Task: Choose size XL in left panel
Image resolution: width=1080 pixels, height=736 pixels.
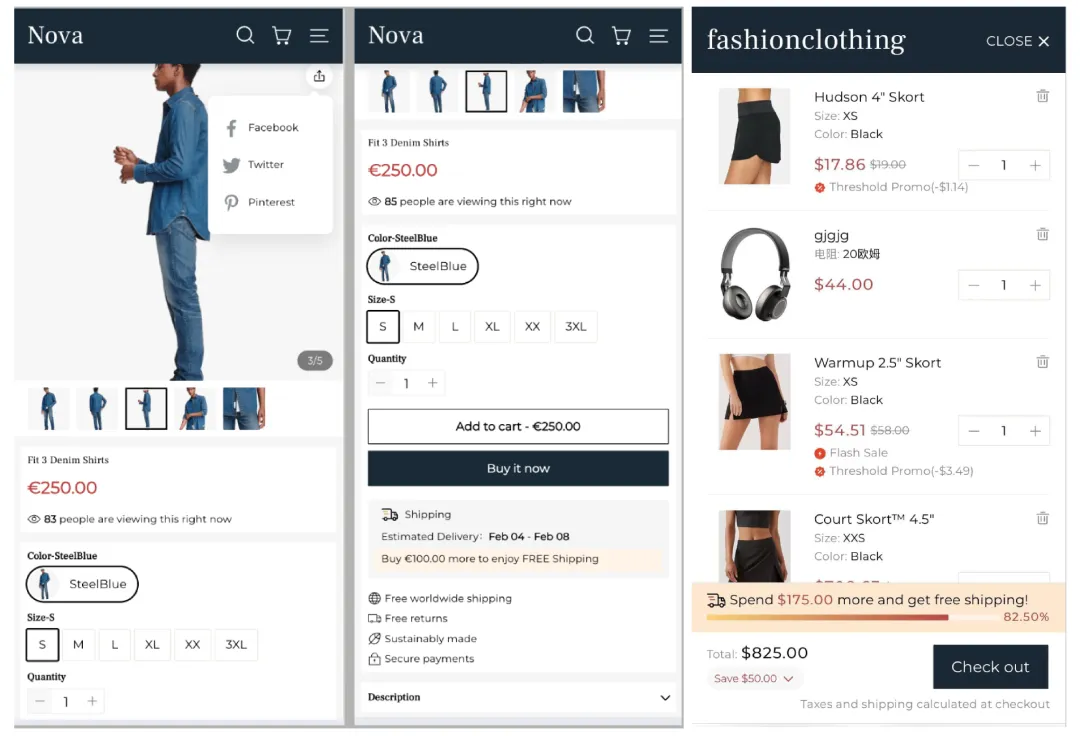Action: point(152,644)
